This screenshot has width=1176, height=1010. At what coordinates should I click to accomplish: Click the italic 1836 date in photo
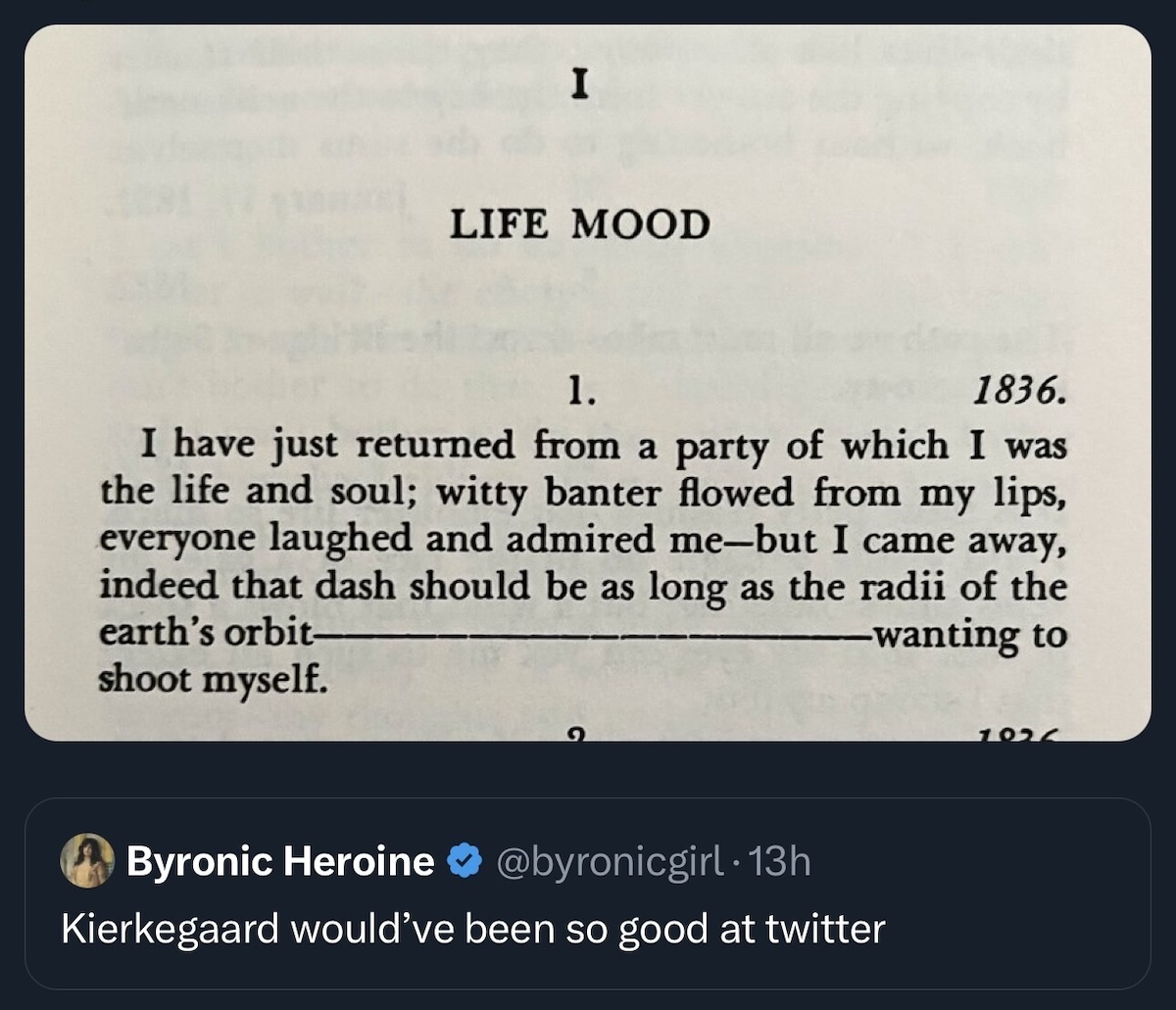pyautogui.click(x=1016, y=394)
